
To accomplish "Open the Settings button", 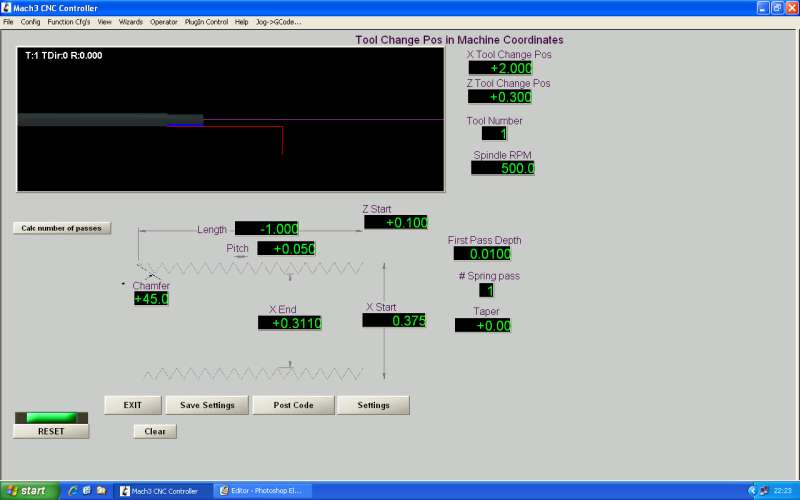I will (373, 405).
